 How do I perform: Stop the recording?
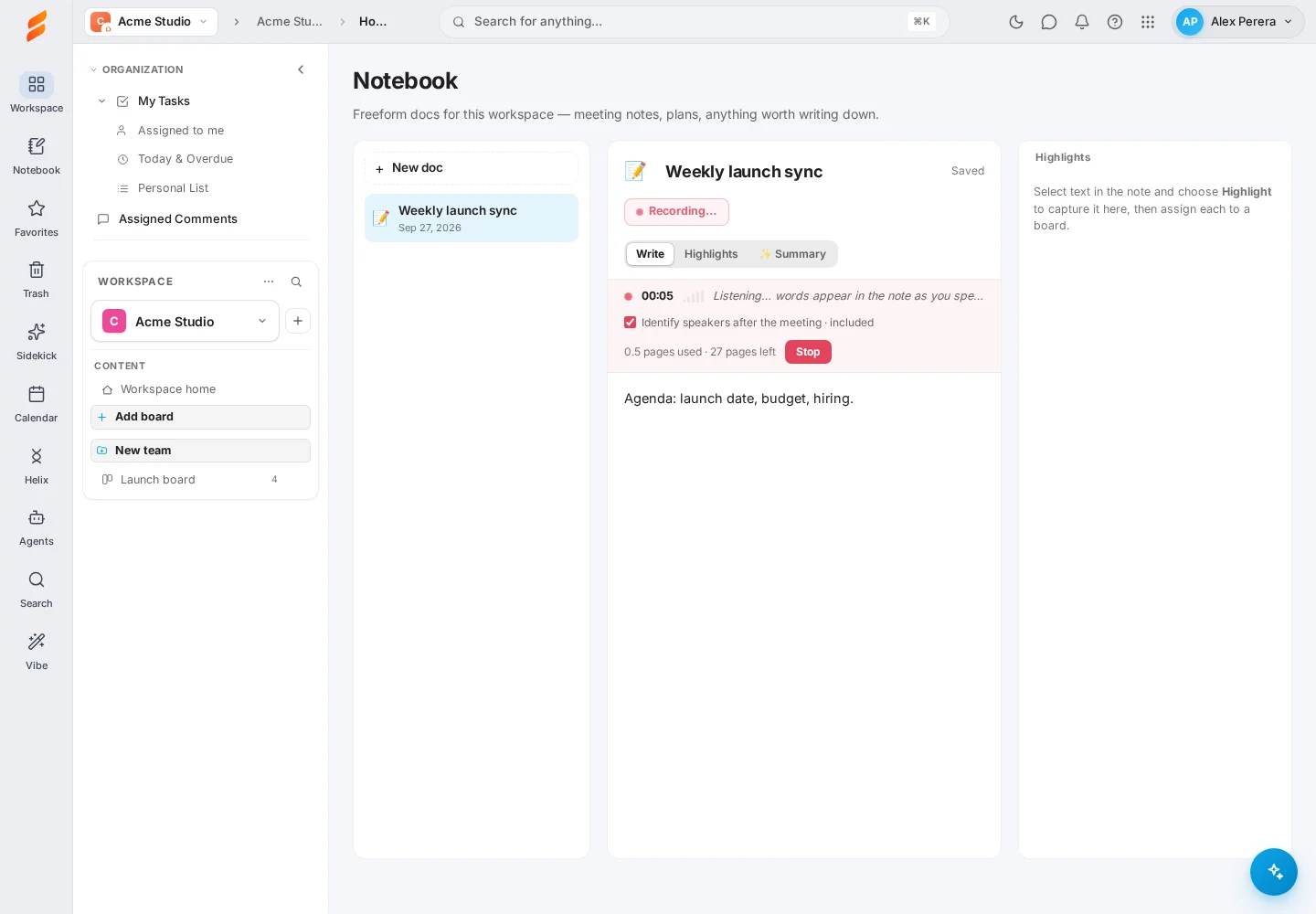[x=808, y=352]
